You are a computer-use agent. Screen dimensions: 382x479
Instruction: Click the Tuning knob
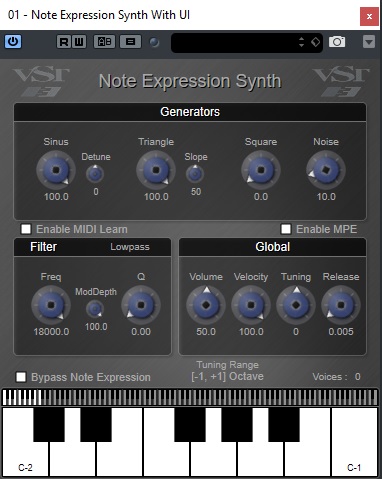click(296, 305)
